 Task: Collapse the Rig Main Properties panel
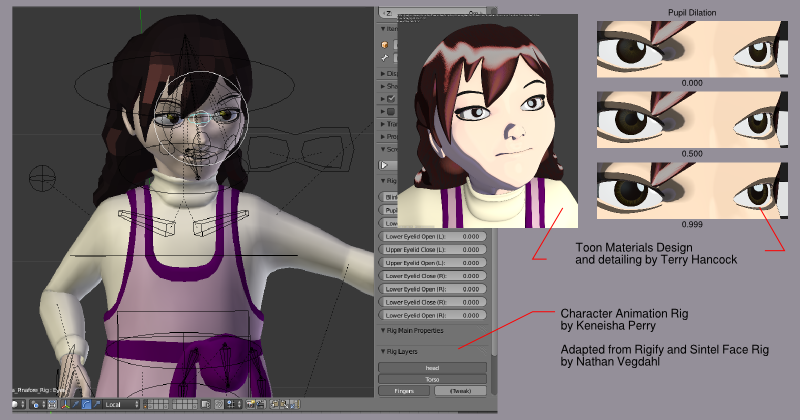(384, 330)
